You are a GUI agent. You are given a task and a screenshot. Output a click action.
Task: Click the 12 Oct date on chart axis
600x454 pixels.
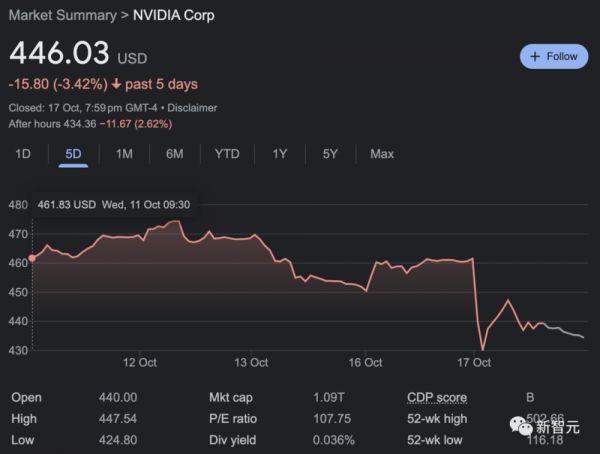click(x=140, y=362)
